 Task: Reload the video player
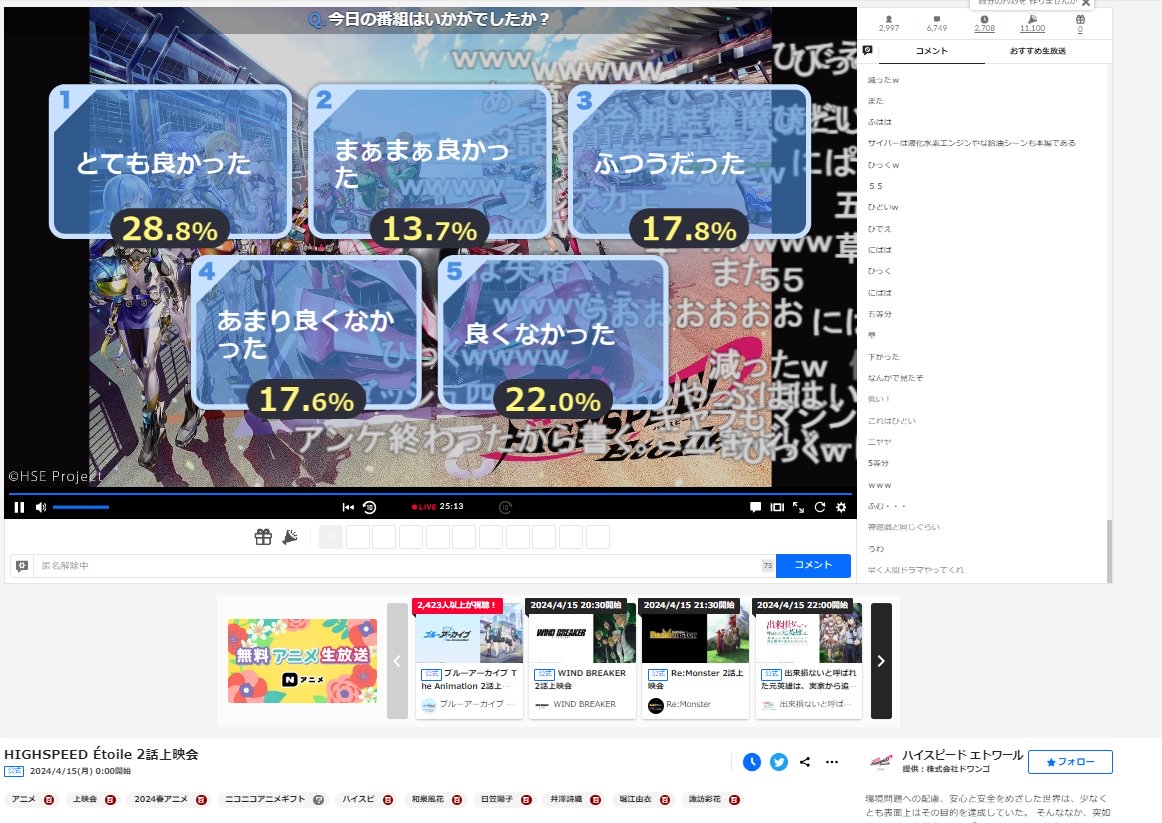(x=820, y=507)
